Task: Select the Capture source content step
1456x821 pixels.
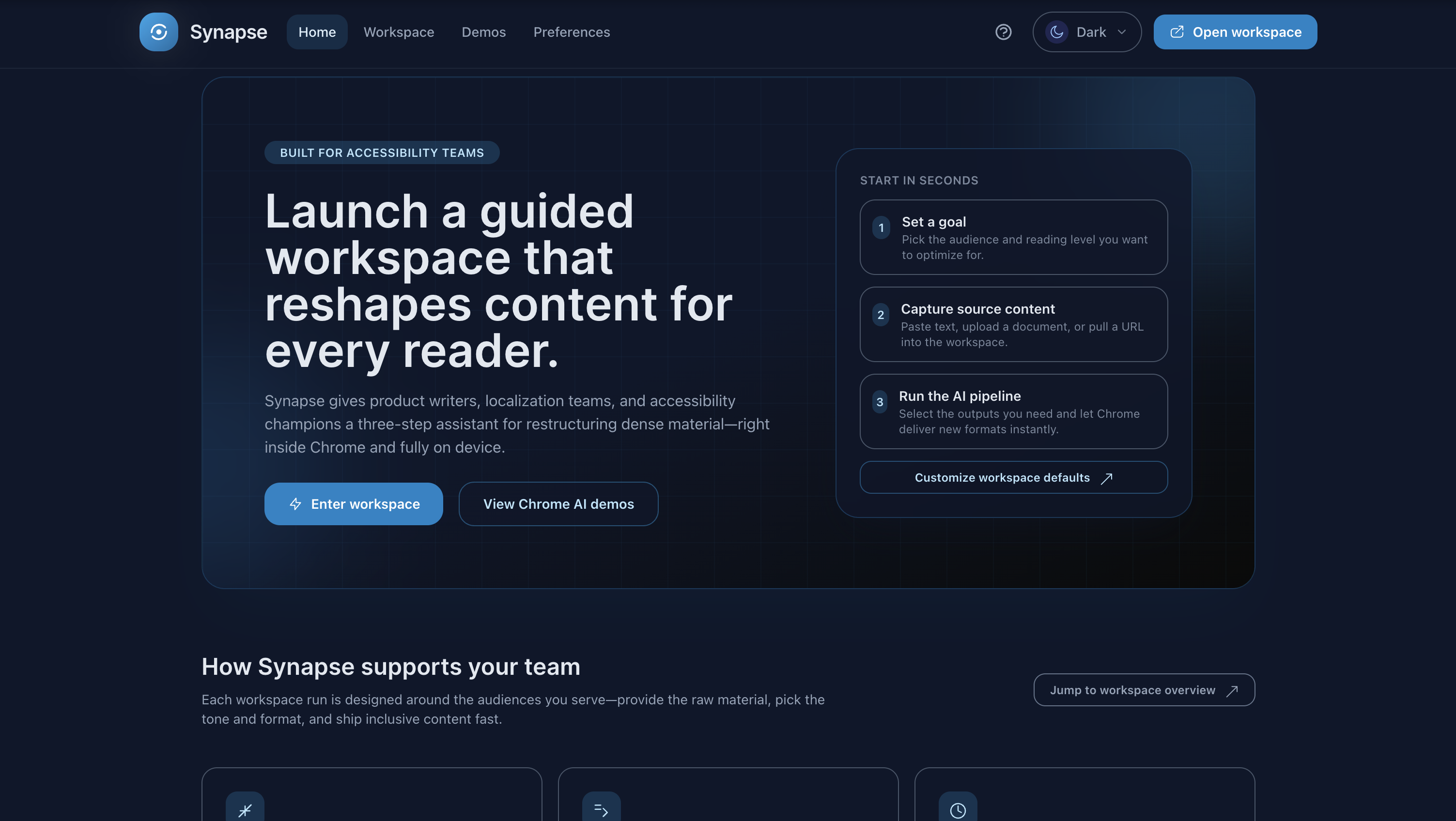Action: (1013, 324)
